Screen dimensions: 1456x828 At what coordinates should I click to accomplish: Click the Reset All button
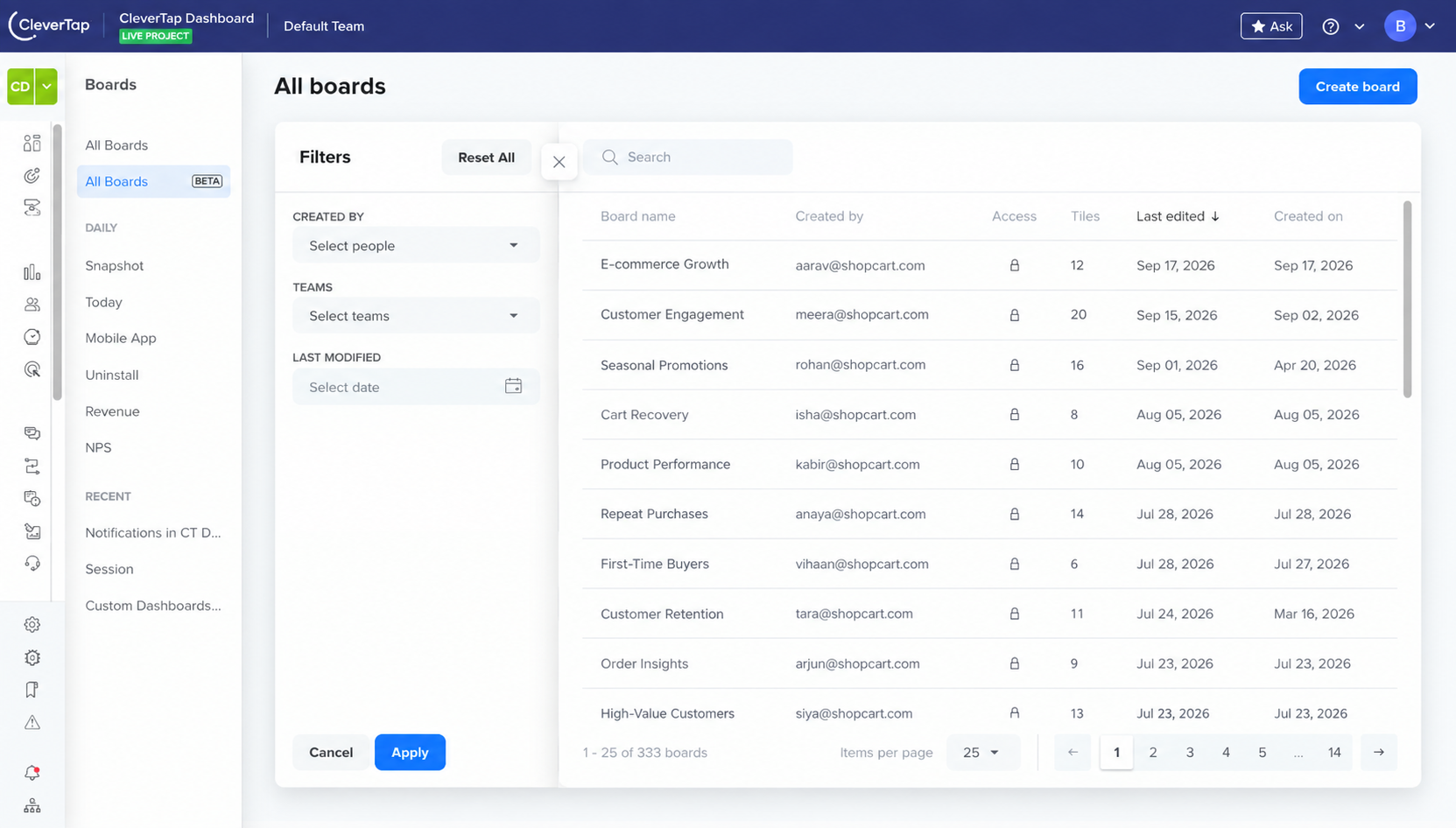487,158
